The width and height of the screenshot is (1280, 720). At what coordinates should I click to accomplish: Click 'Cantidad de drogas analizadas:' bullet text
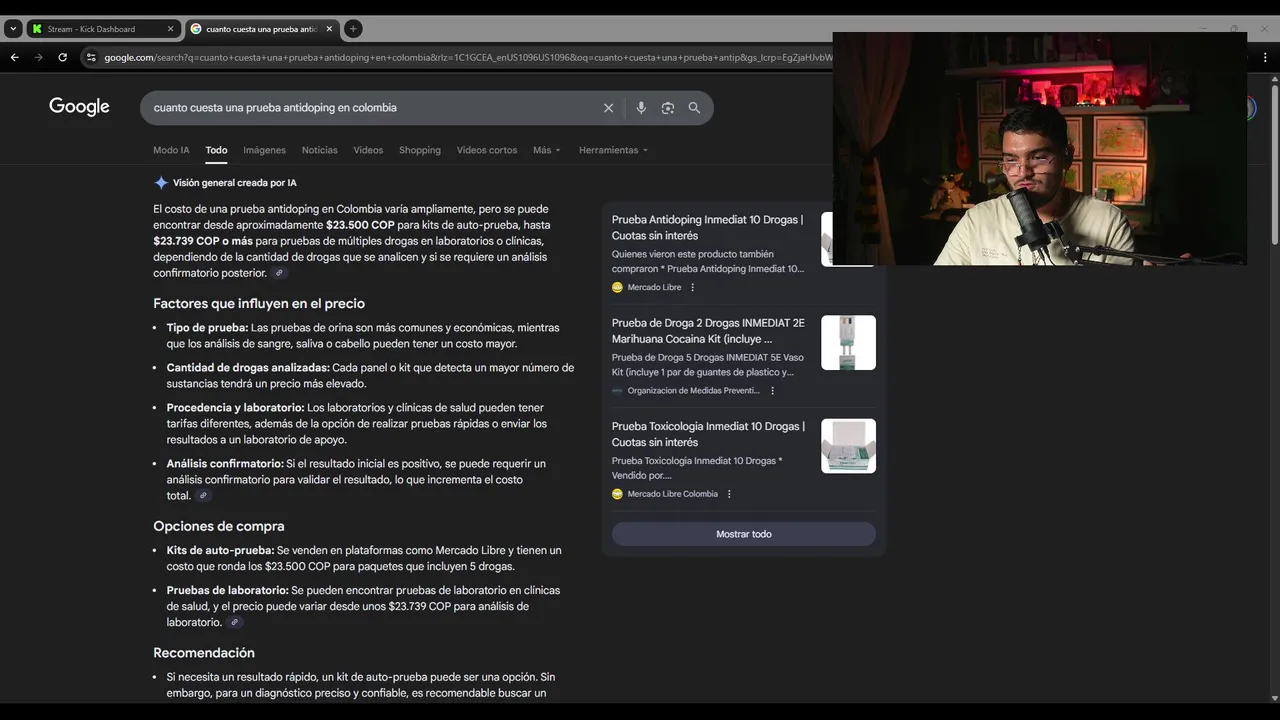click(x=248, y=368)
